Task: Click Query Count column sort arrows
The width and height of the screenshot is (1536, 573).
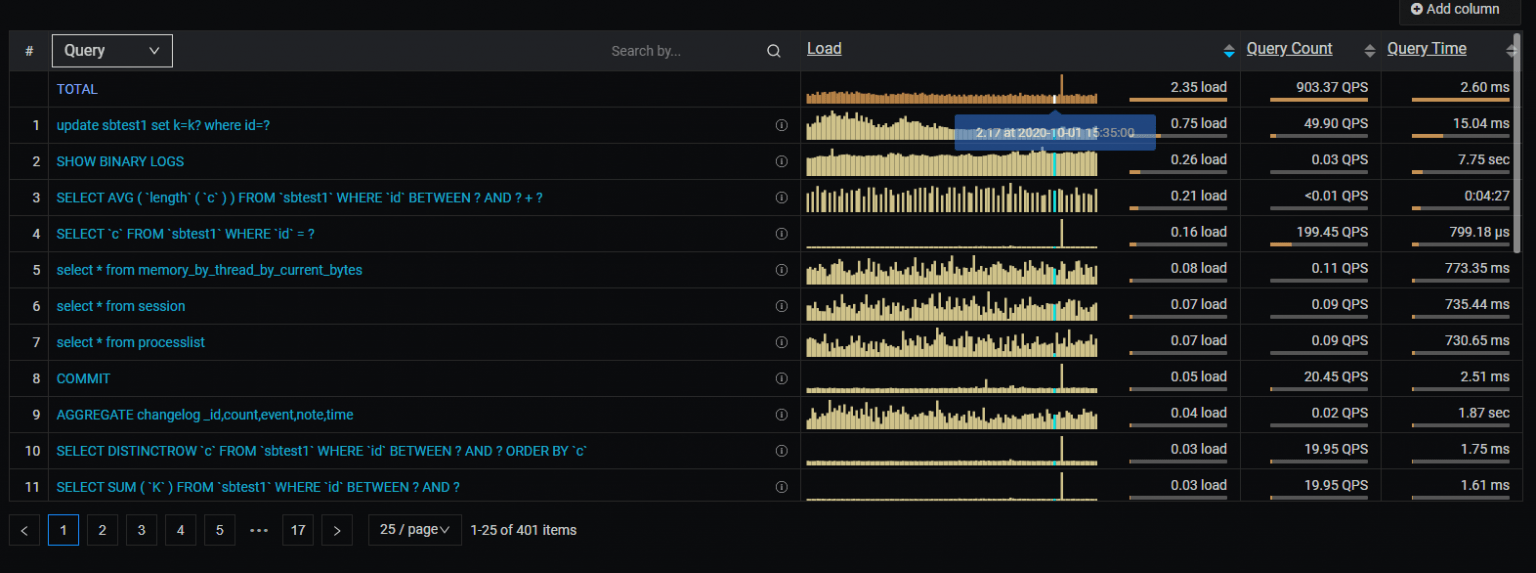Action: [1369, 51]
